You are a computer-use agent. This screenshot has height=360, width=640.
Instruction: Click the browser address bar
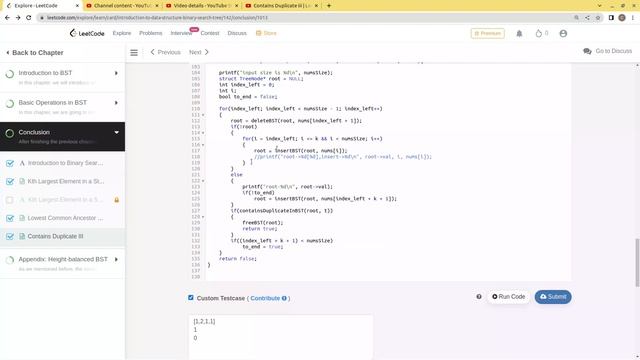[306, 18]
